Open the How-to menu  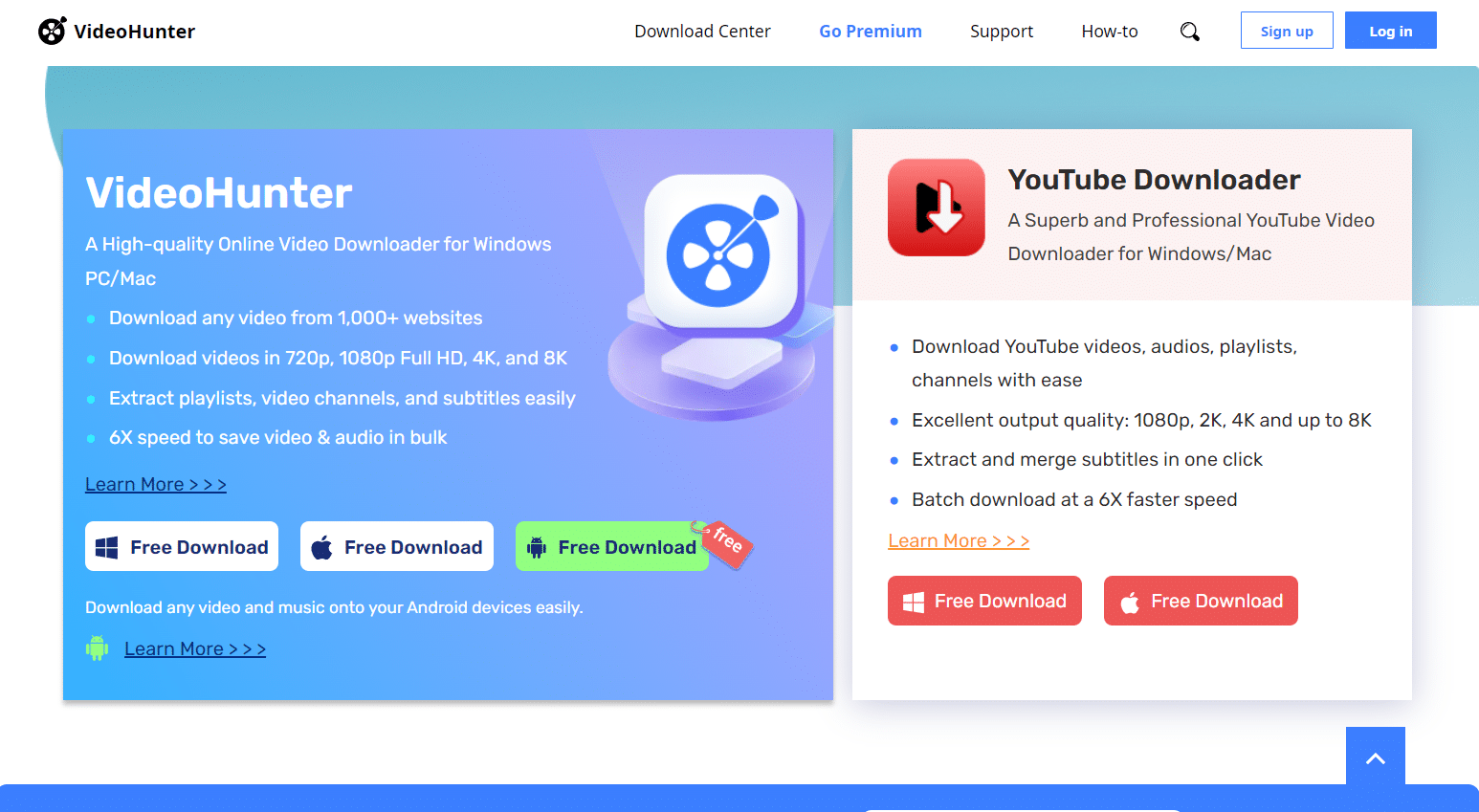(1110, 31)
